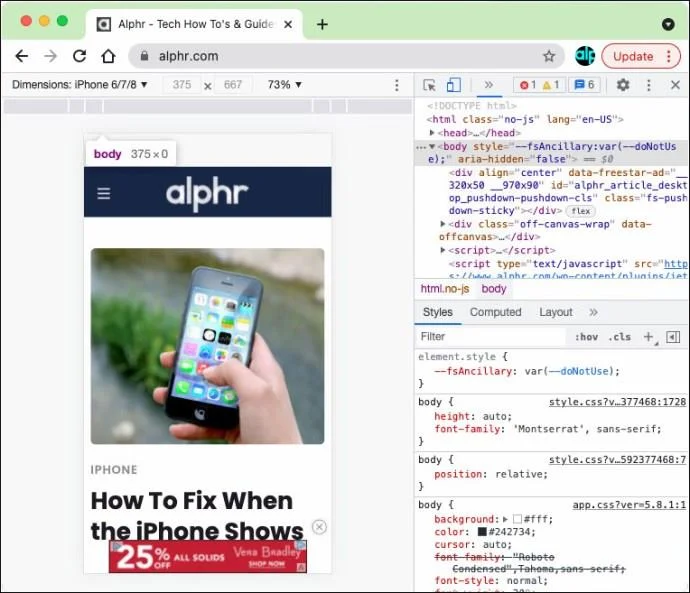Open DevTools settings gear
The image size is (690, 593).
623,85
